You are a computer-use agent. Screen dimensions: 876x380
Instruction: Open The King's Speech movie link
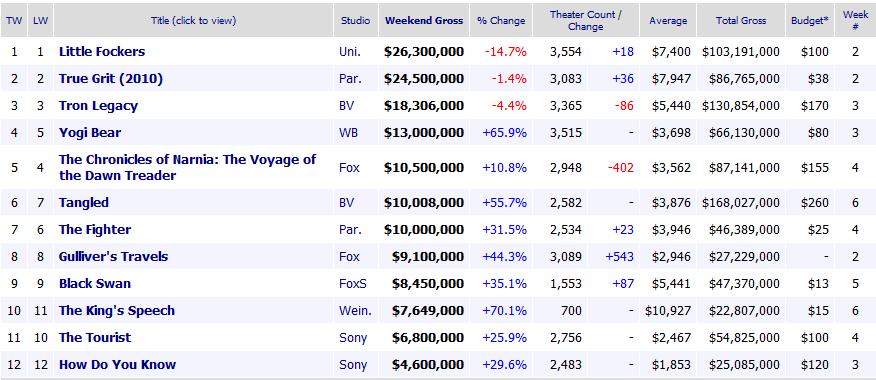(117, 310)
